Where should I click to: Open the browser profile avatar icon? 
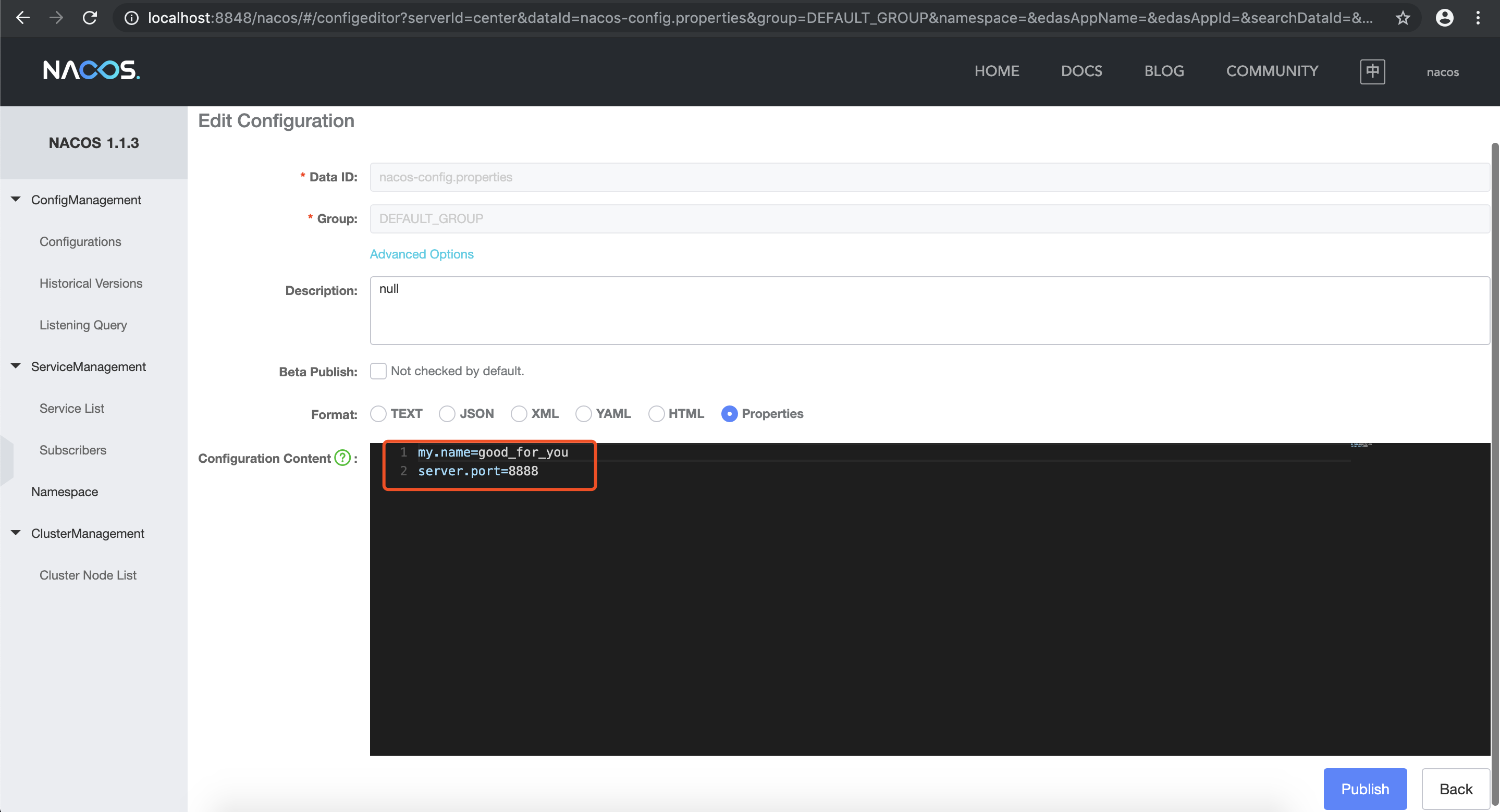(1444, 18)
